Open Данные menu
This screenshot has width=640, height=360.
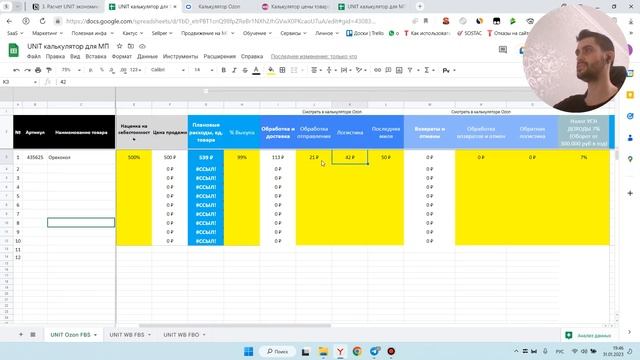147,56
